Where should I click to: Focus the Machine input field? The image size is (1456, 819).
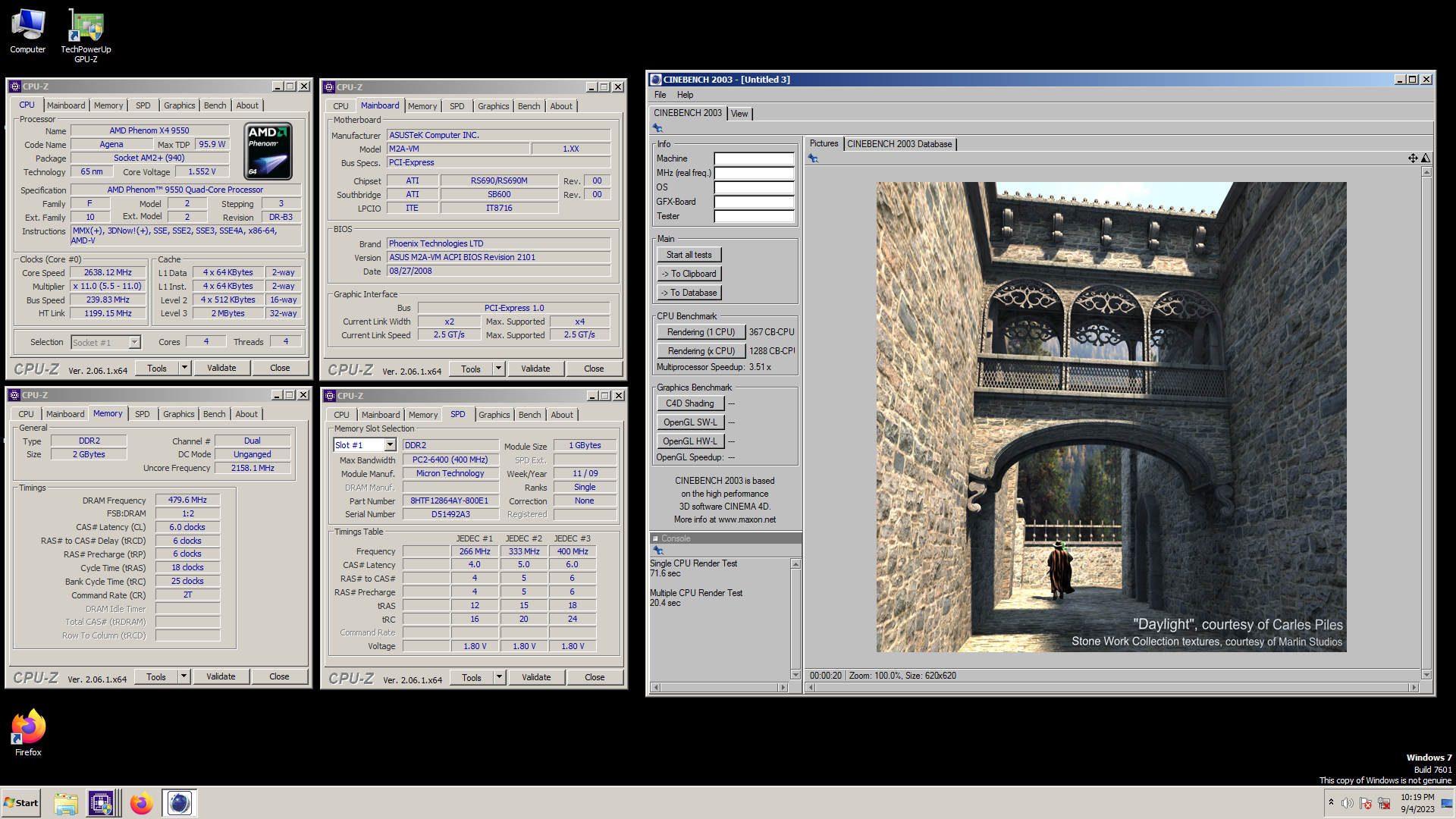[x=754, y=159]
